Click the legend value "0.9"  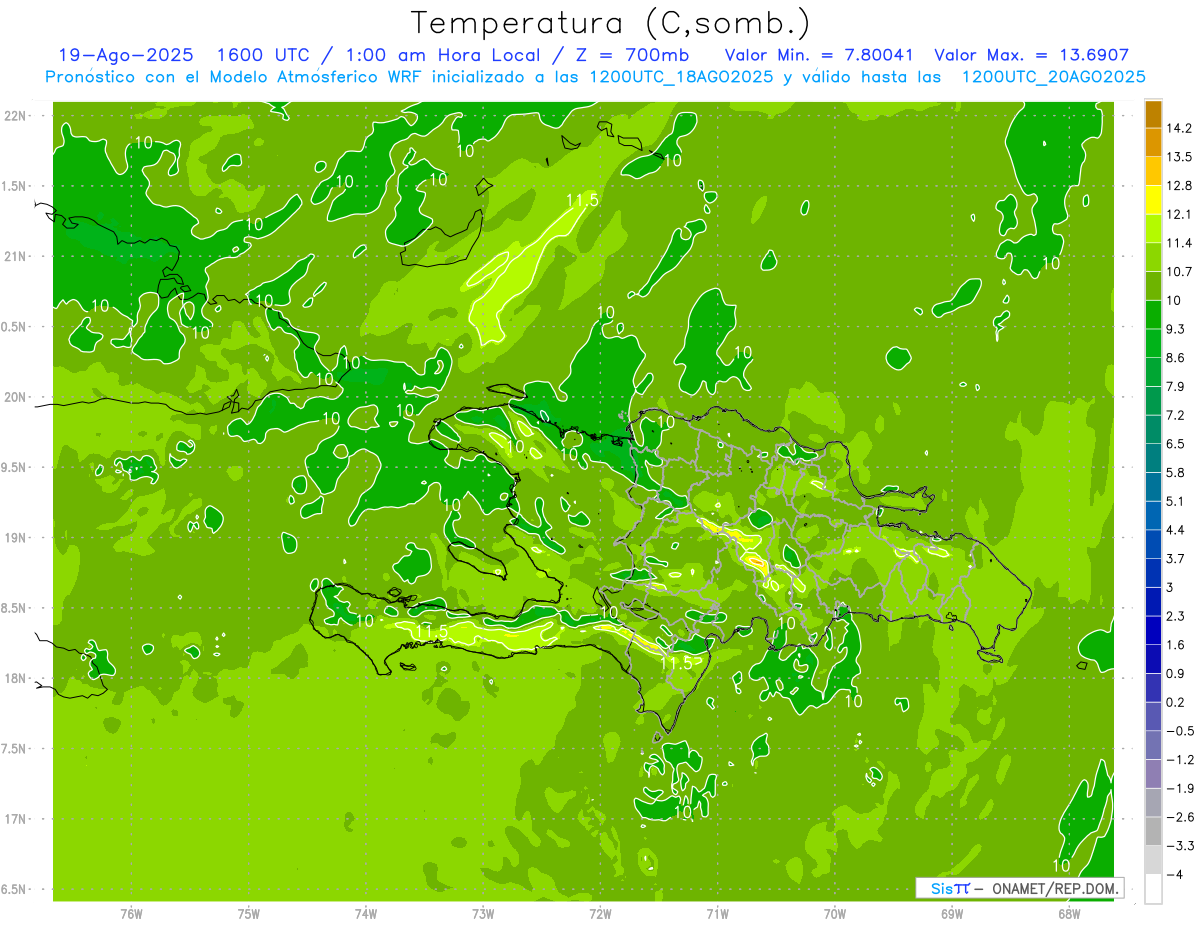1176,673
